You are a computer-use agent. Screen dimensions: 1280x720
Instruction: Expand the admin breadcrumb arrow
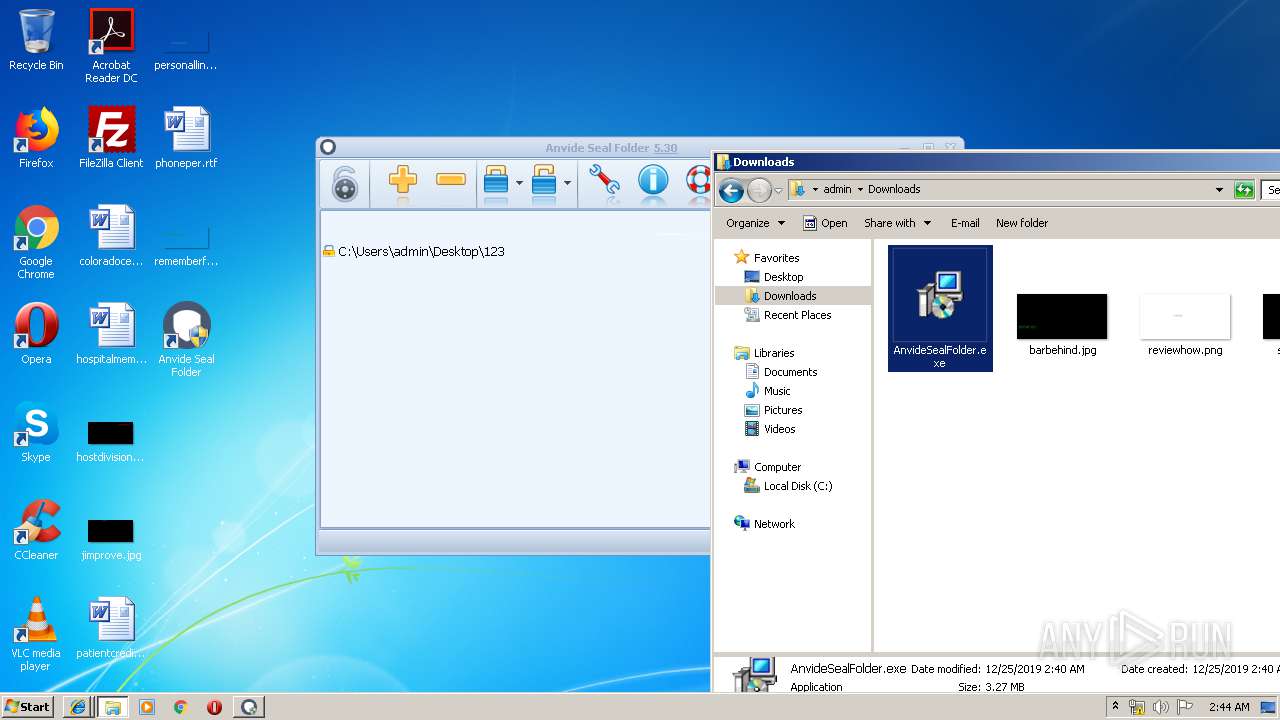click(859, 189)
